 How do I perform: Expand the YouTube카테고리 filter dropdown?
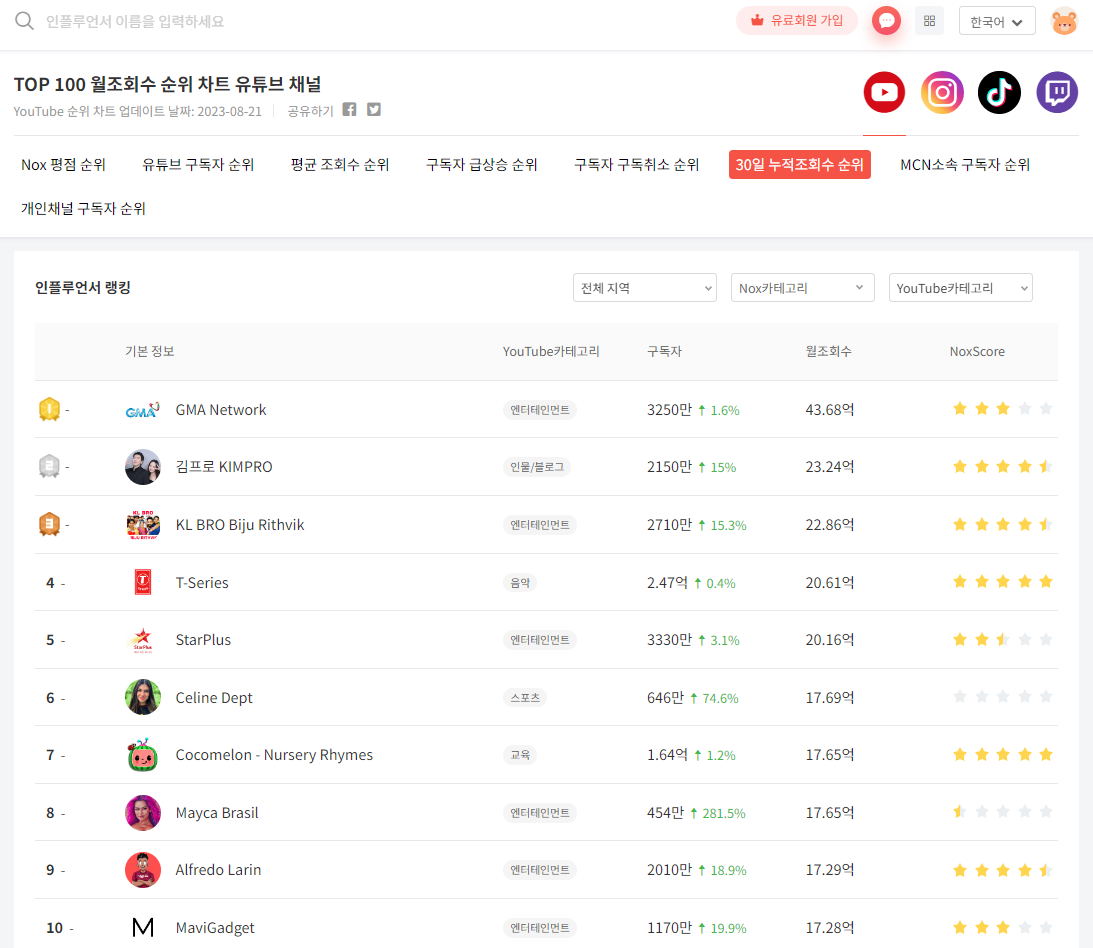(961, 288)
